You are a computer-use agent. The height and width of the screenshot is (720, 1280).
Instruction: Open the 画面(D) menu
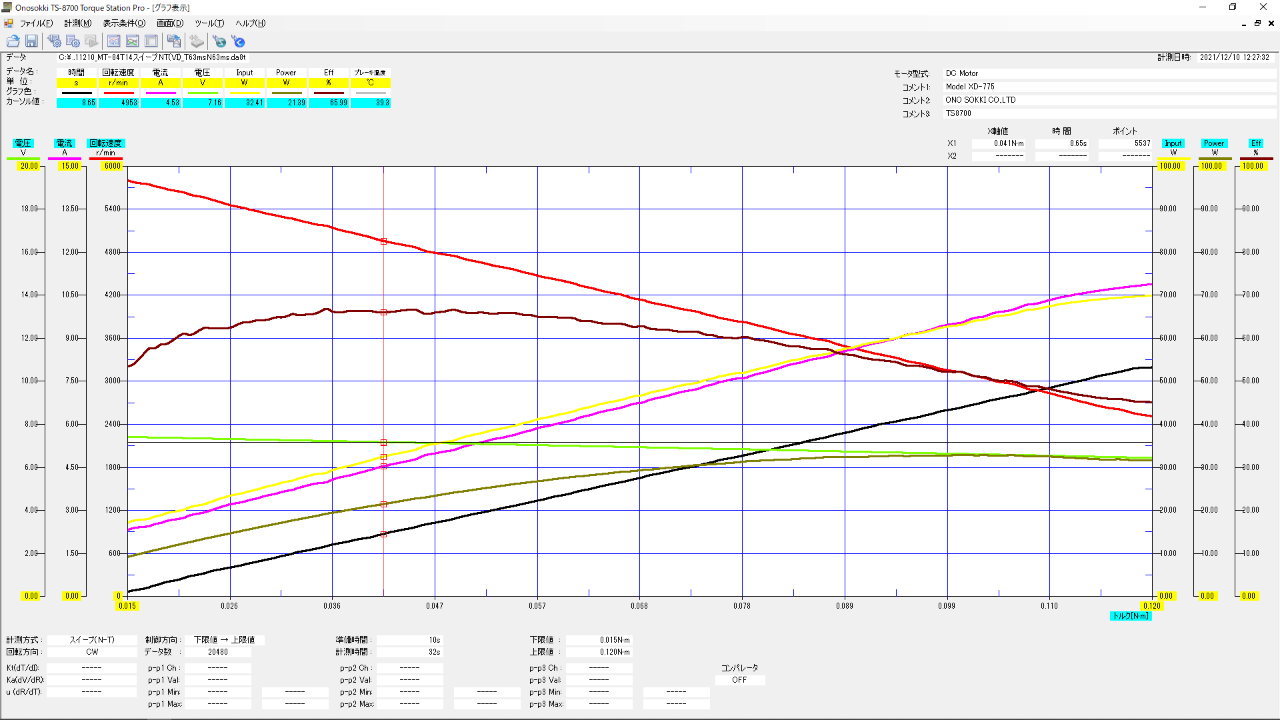170,22
